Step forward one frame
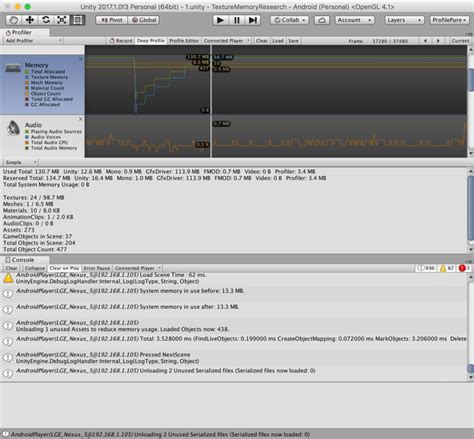Image resolution: width=474 pixels, height=439 pixels. click(253, 20)
